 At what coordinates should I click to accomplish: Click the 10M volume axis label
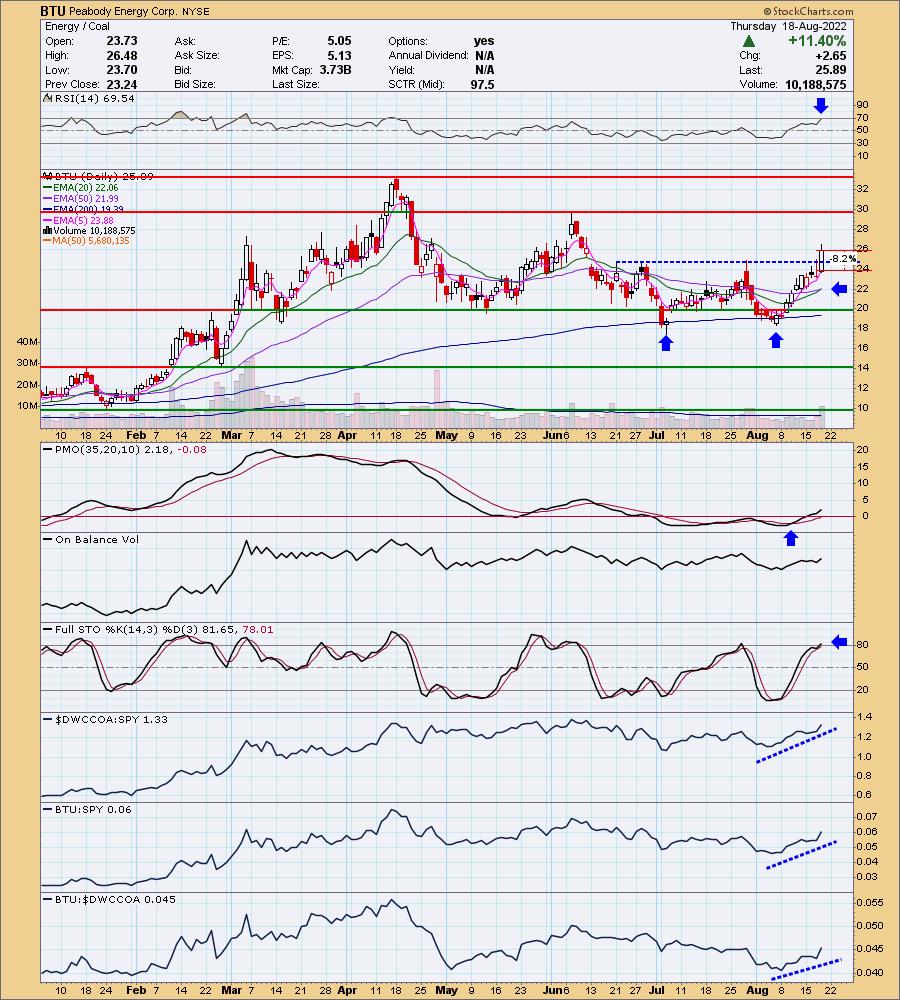(x=27, y=406)
